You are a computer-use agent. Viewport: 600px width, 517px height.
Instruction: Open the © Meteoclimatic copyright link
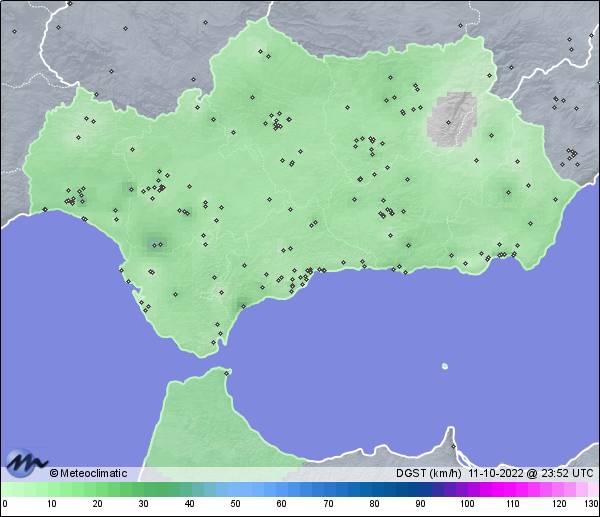point(88,473)
